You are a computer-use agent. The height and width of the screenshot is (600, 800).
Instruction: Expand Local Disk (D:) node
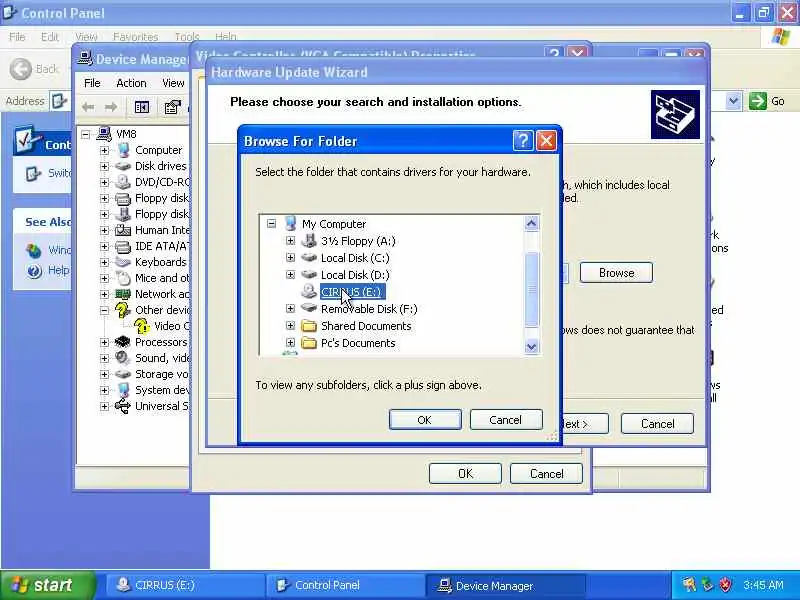[x=290, y=274]
